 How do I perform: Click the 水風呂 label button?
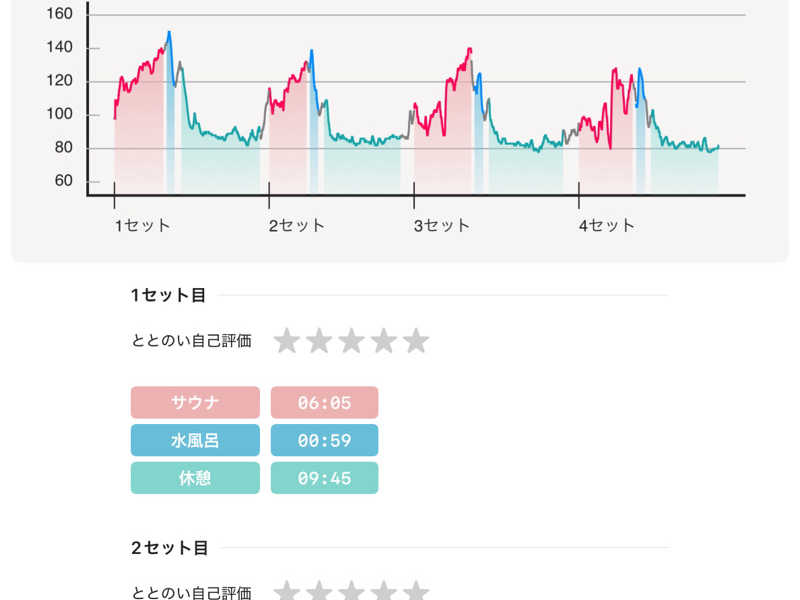pos(195,440)
